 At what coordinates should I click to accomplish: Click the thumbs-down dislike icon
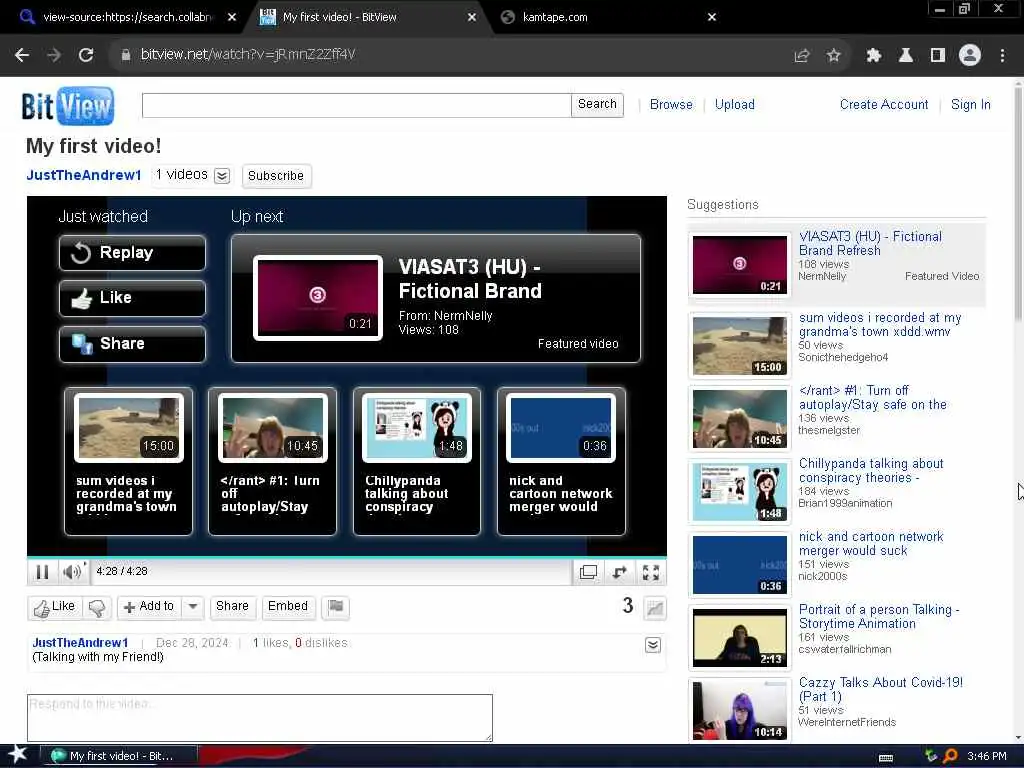(97, 607)
